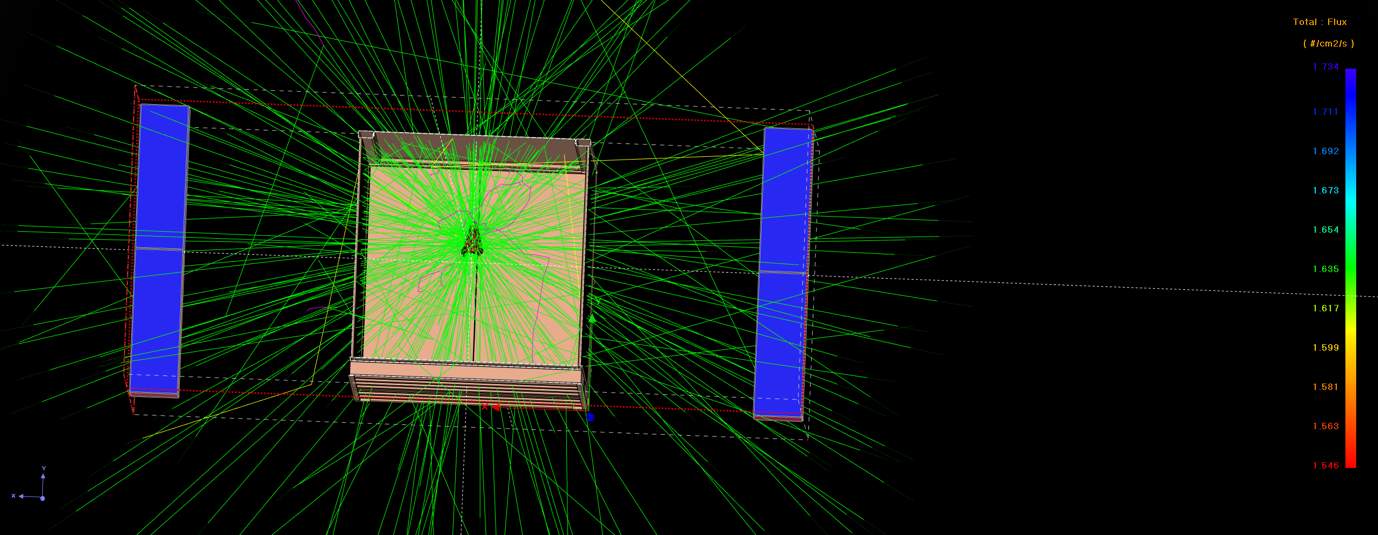Click the blue top end of the color bar
Viewport: 1378px width, 535px height.
1350,76
